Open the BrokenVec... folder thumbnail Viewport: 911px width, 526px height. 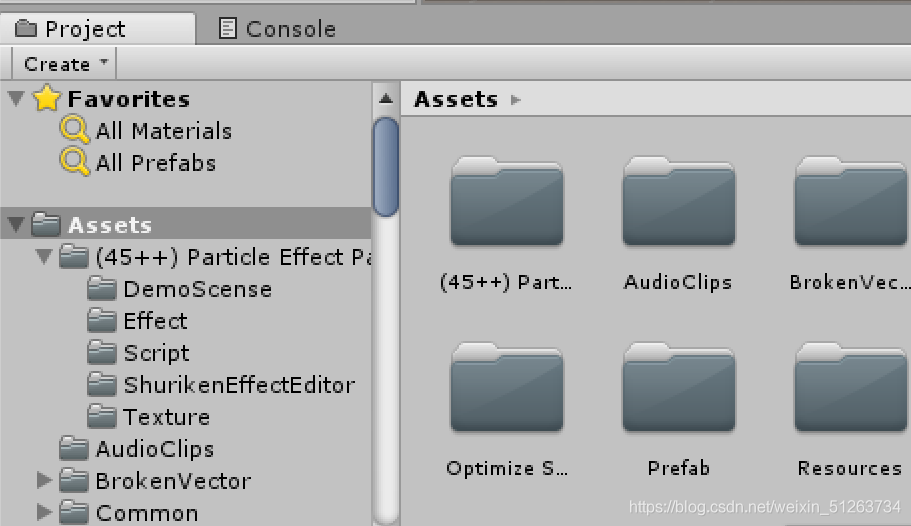tap(850, 201)
